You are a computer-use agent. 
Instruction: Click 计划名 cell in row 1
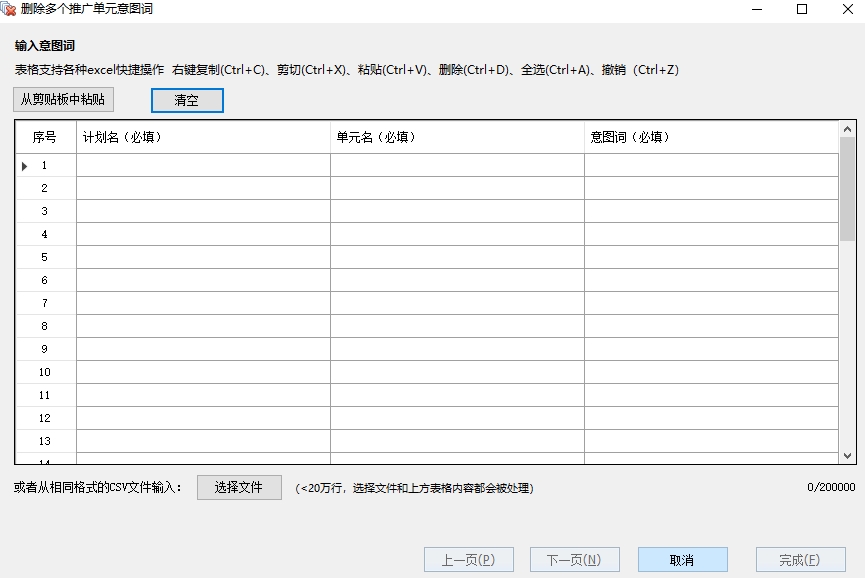(x=203, y=165)
